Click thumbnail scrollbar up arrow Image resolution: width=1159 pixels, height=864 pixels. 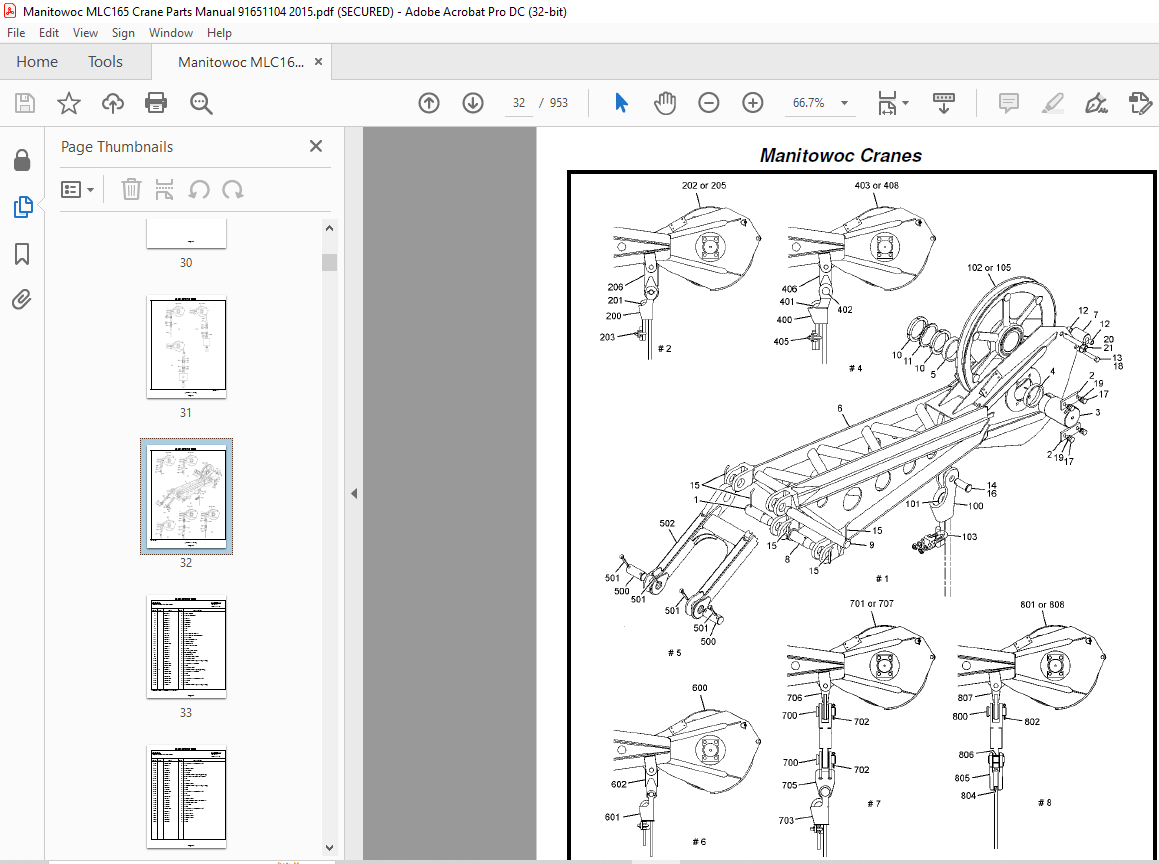(330, 228)
